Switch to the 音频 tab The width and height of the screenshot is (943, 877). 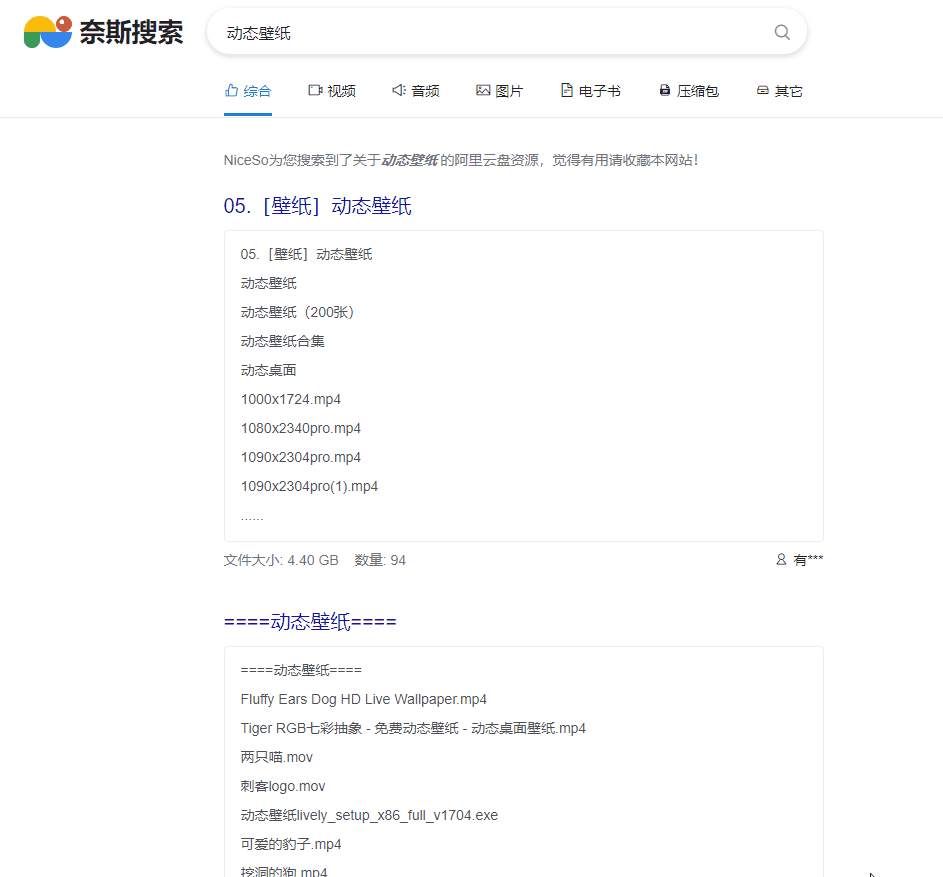(x=416, y=91)
